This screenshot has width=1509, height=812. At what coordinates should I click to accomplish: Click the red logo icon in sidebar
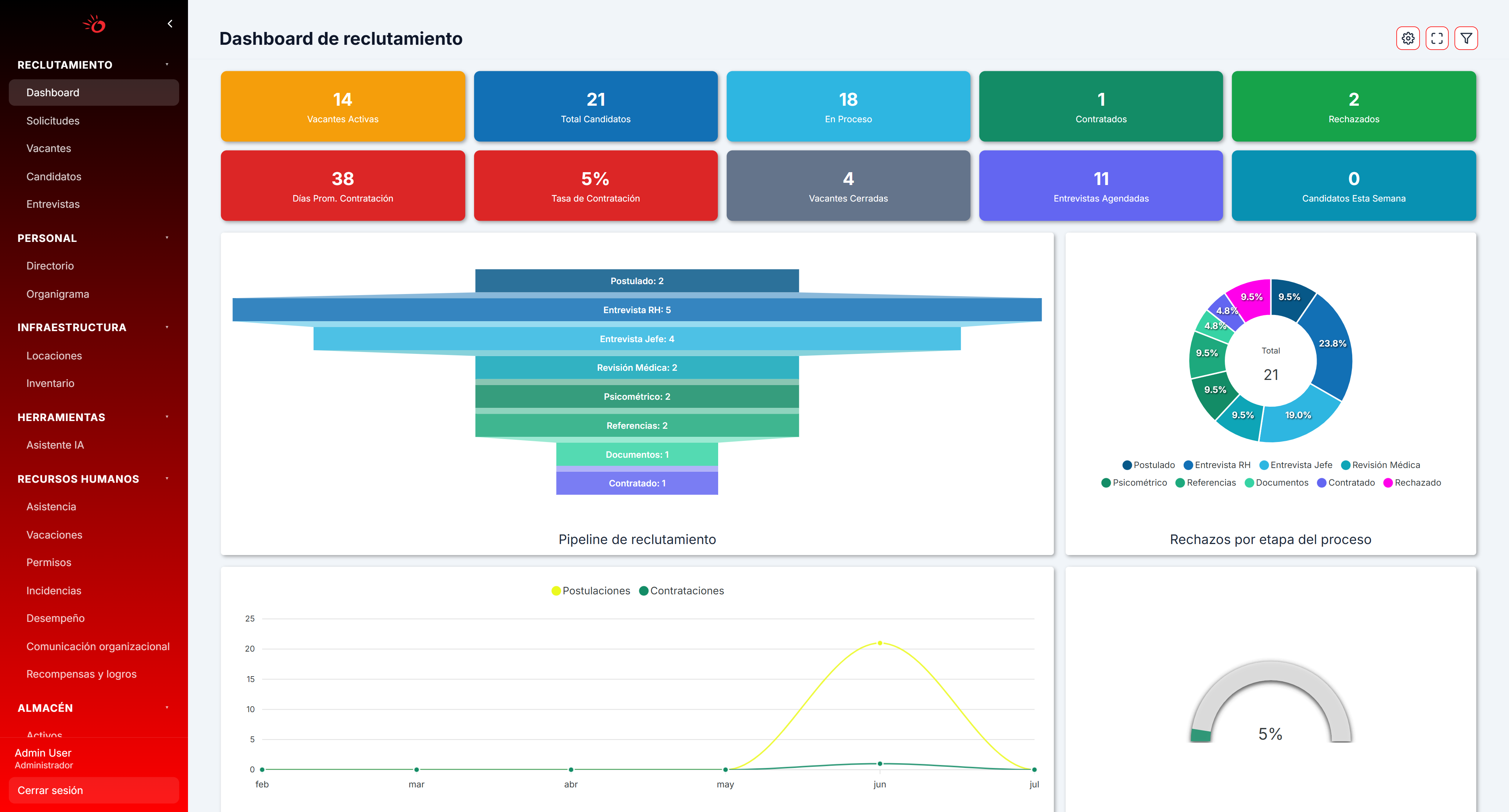pos(94,24)
